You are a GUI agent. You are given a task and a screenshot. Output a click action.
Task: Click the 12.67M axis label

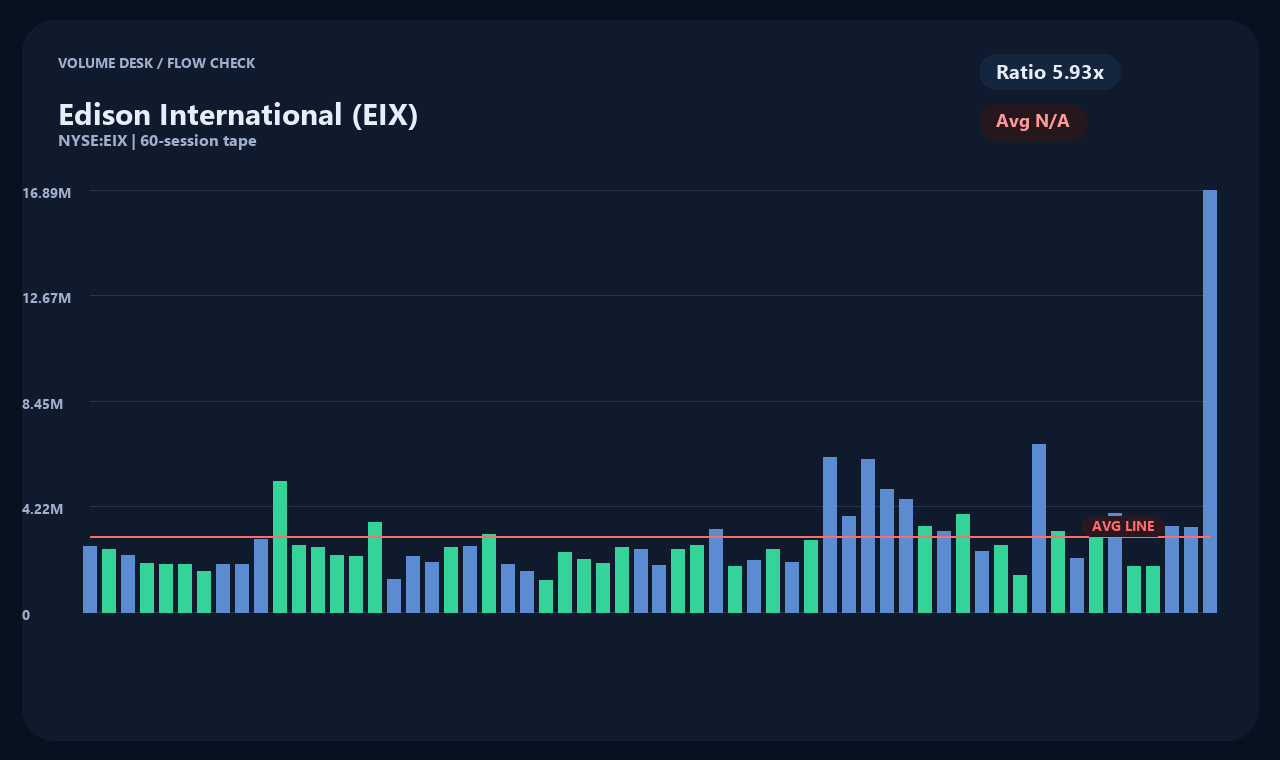click(x=47, y=298)
